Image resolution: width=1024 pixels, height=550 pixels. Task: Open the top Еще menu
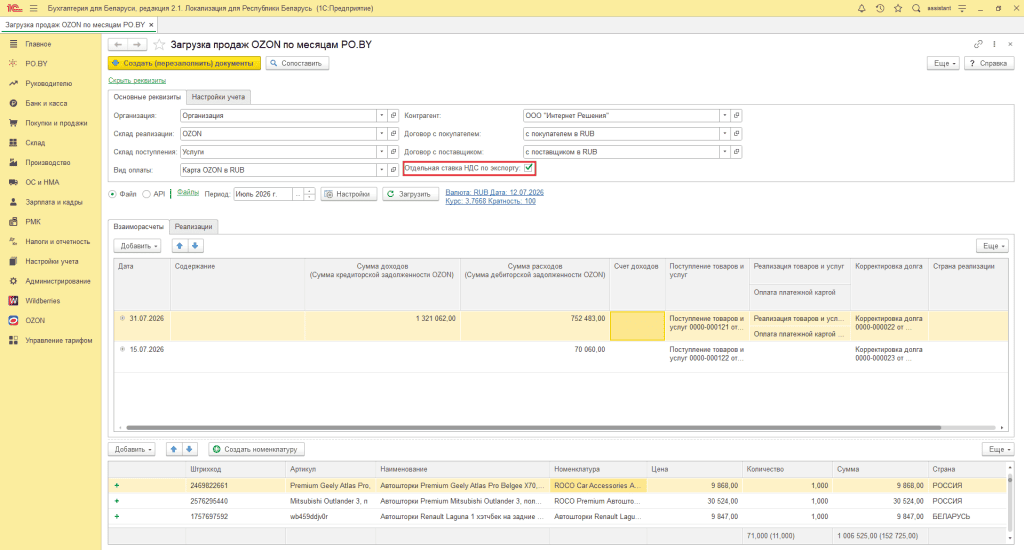[944, 63]
